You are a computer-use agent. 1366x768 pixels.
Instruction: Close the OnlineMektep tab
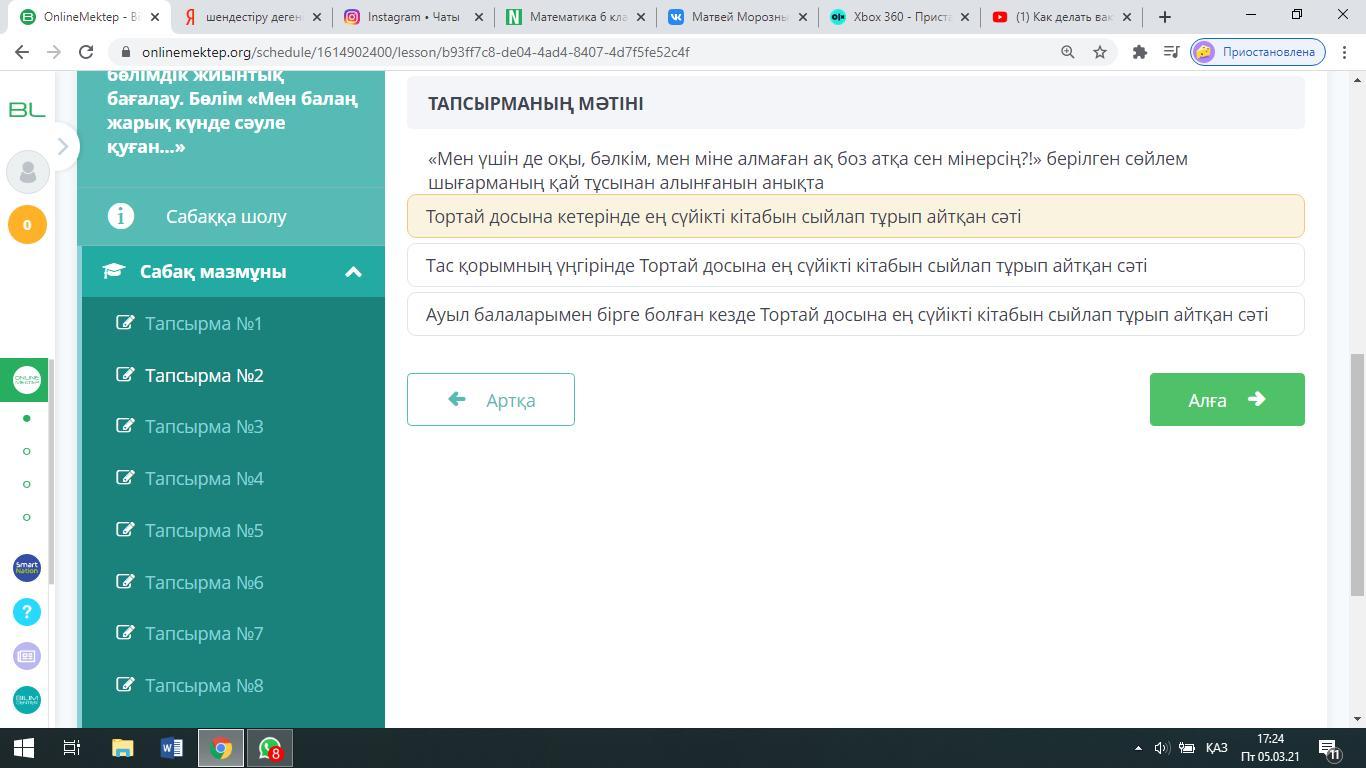(x=154, y=17)
